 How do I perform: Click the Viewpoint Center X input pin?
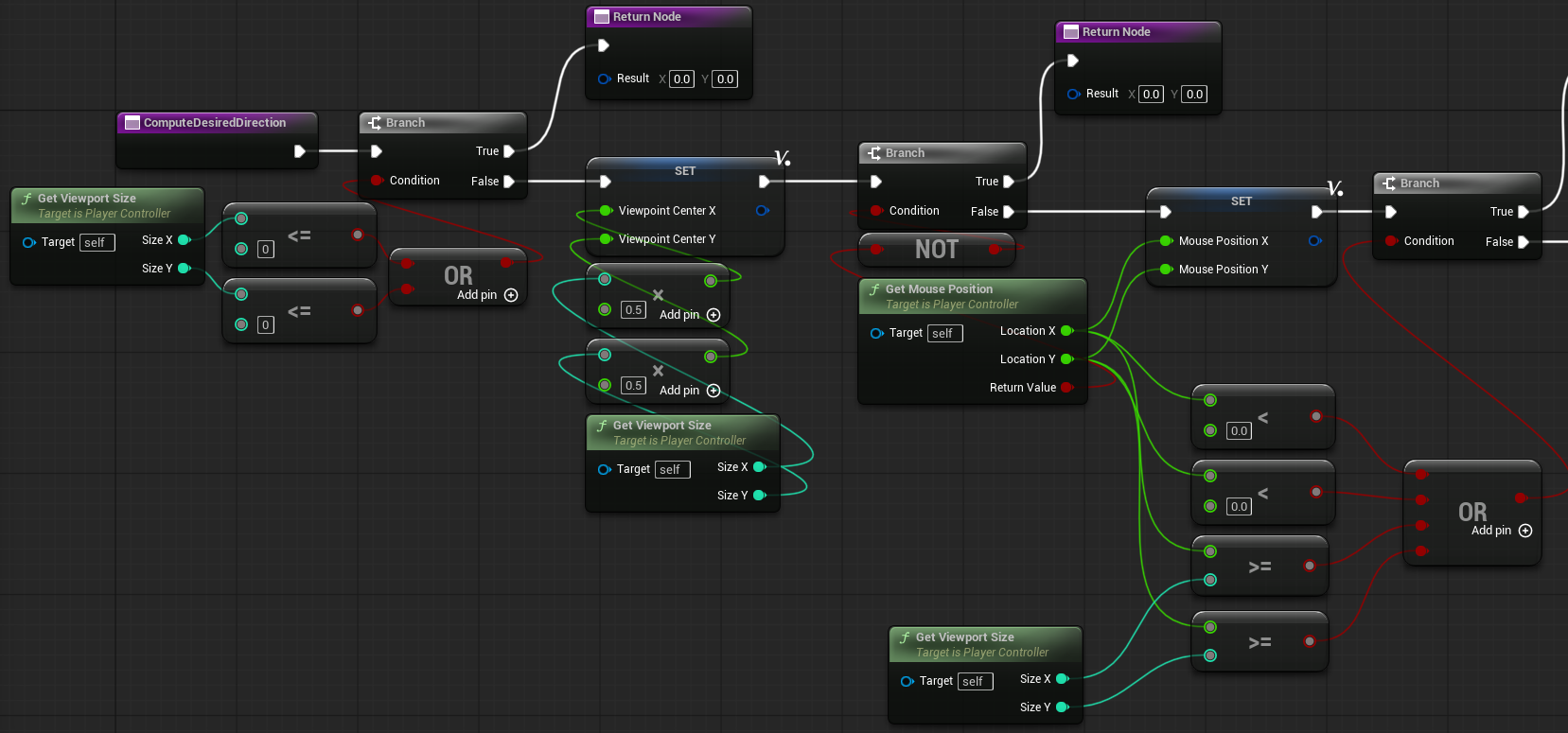click(606, 211)
